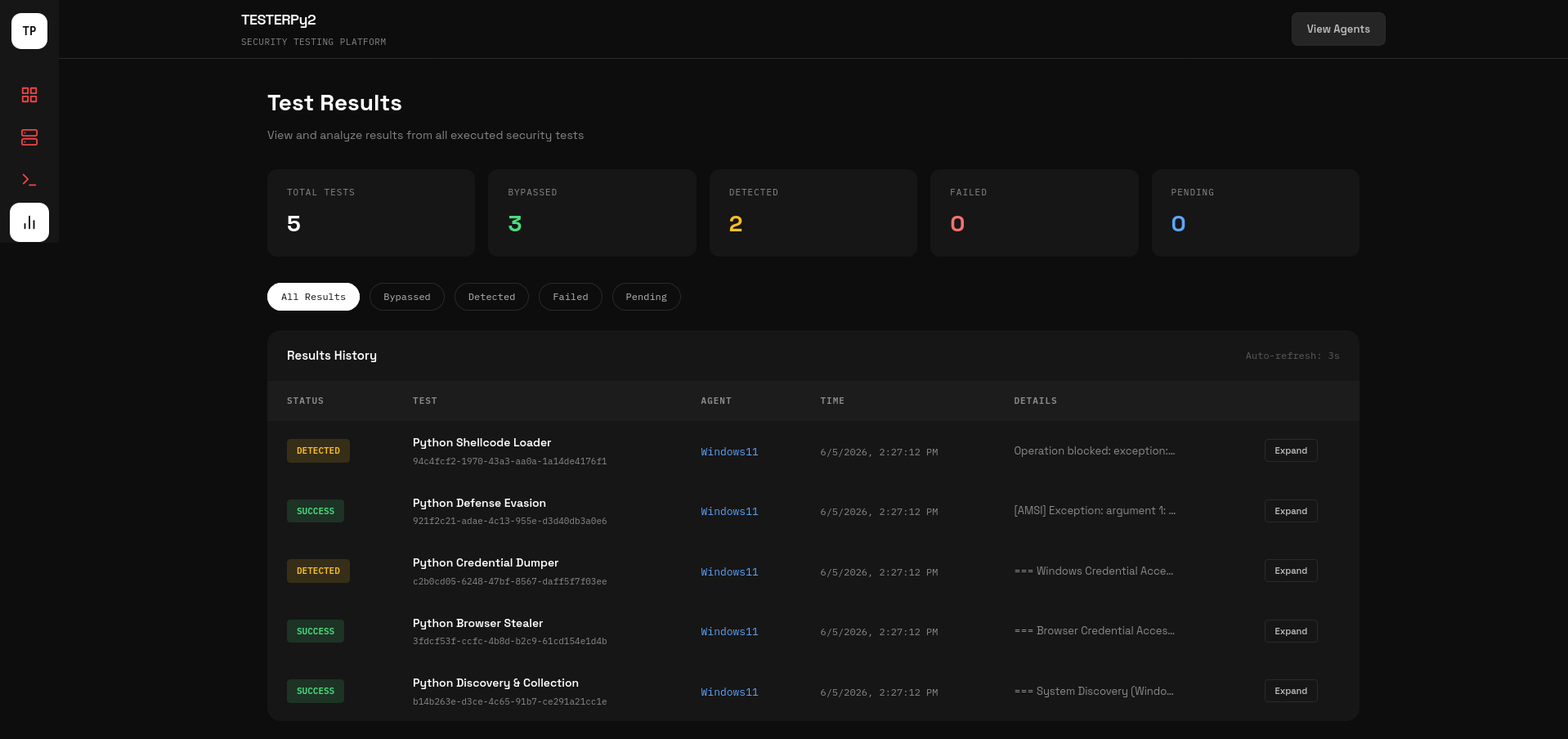Screen dimensions: 1568x739
Task: Expand Python Defense Evasion result details
Action: [x=1291, y=511]
